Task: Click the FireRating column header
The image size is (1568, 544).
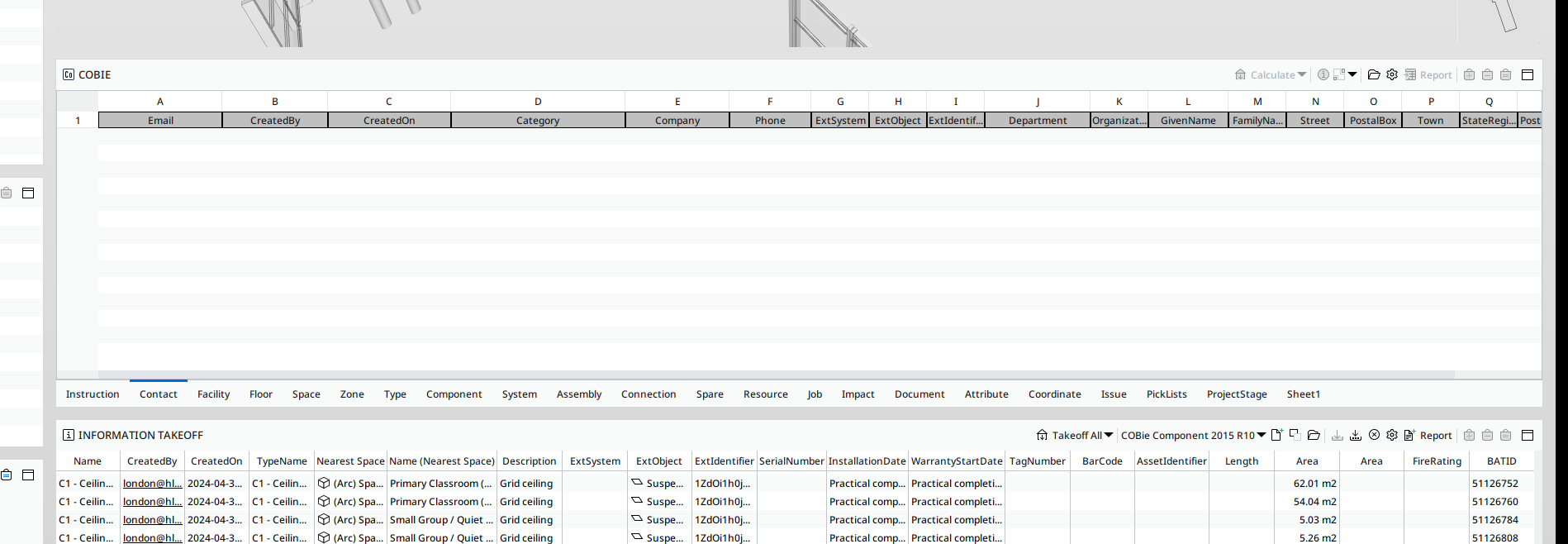Action: pos(1437,461)
